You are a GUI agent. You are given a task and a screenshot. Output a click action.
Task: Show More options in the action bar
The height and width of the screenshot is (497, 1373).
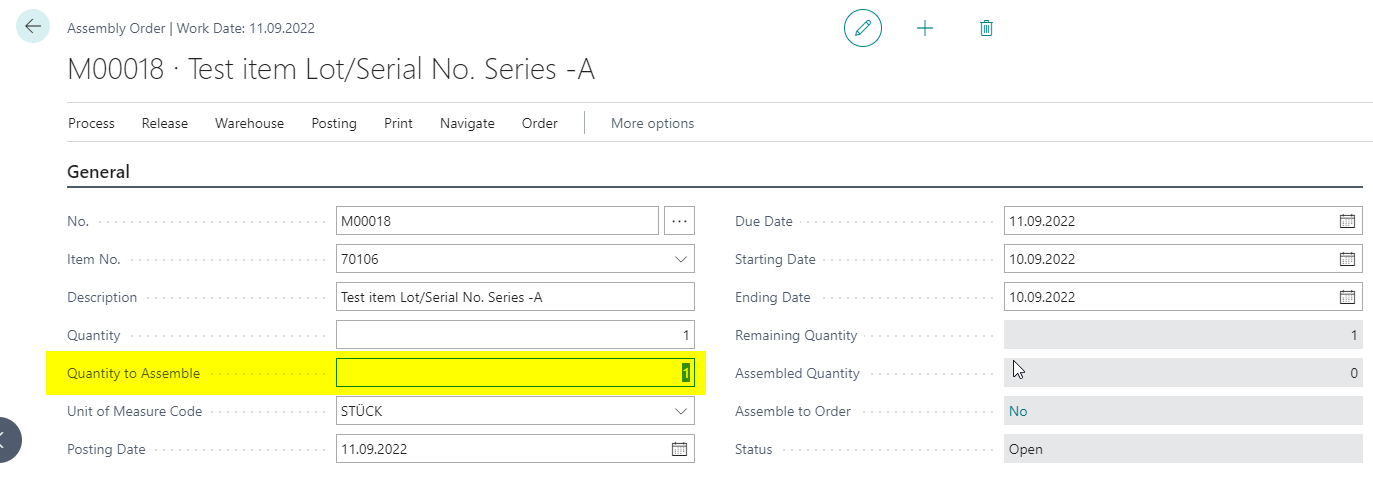tap(652, 123)
